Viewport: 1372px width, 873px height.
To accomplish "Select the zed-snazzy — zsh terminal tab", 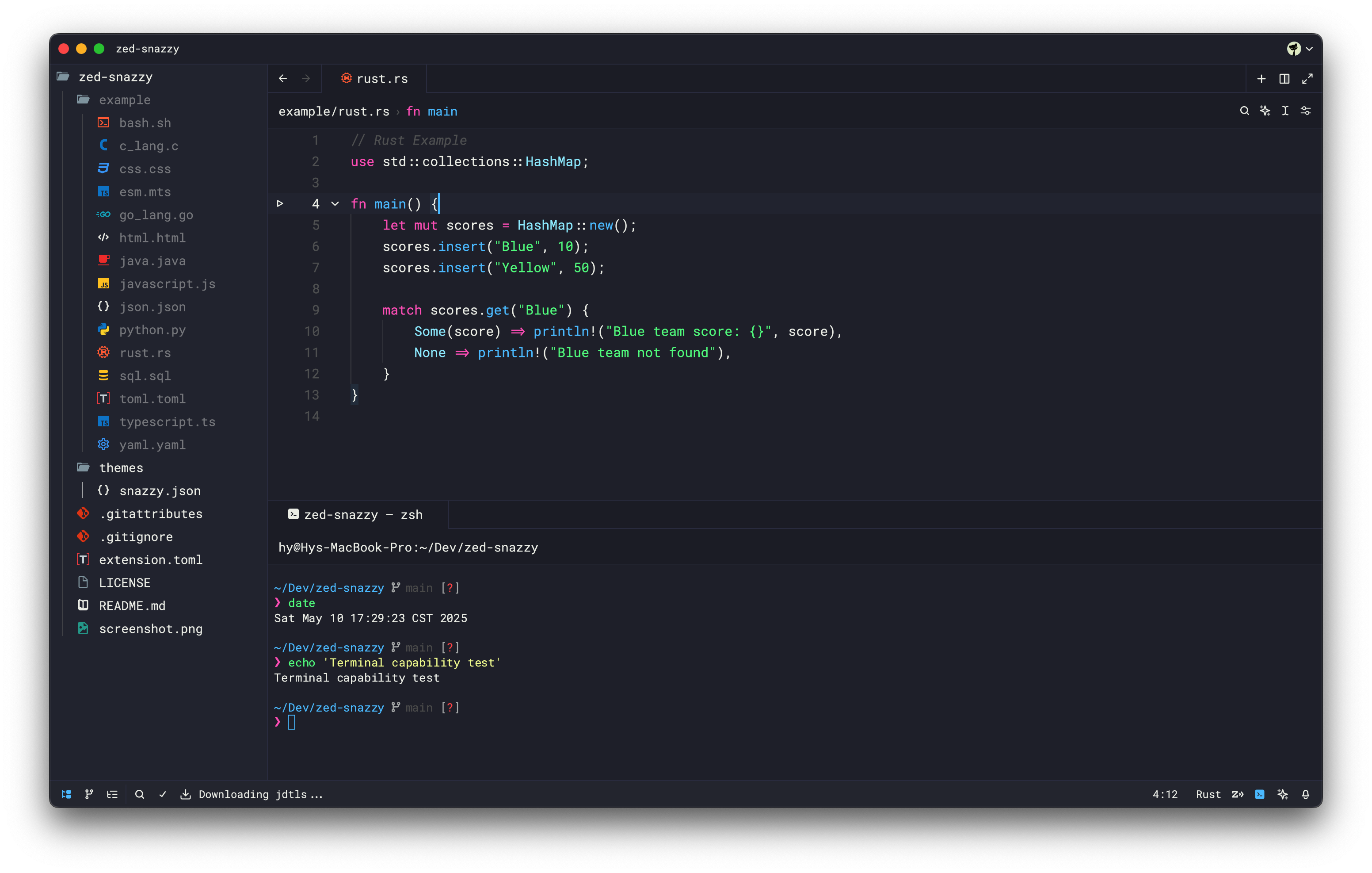I will point(357,514).
